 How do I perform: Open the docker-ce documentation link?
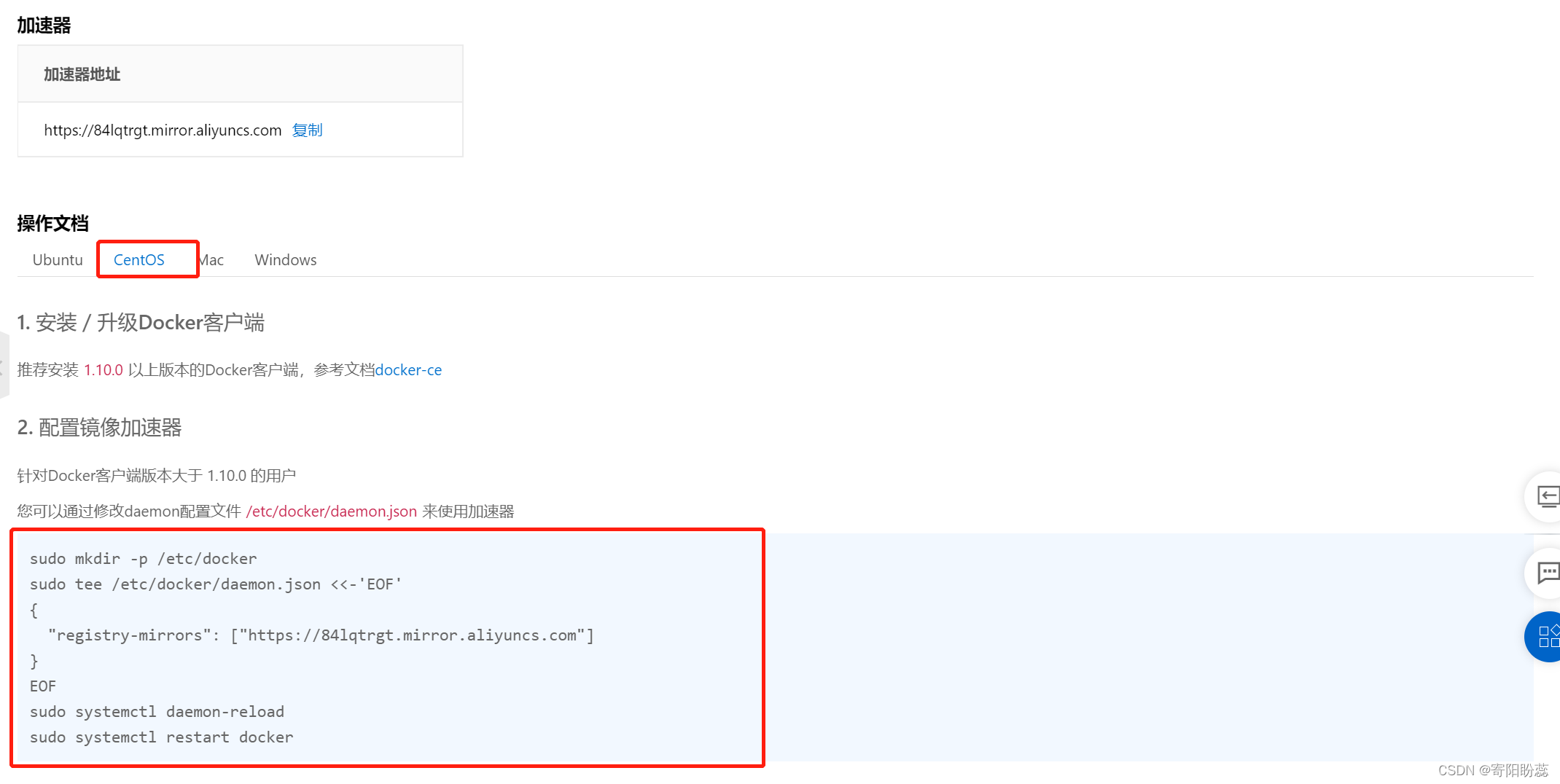(x=408, y=370)
